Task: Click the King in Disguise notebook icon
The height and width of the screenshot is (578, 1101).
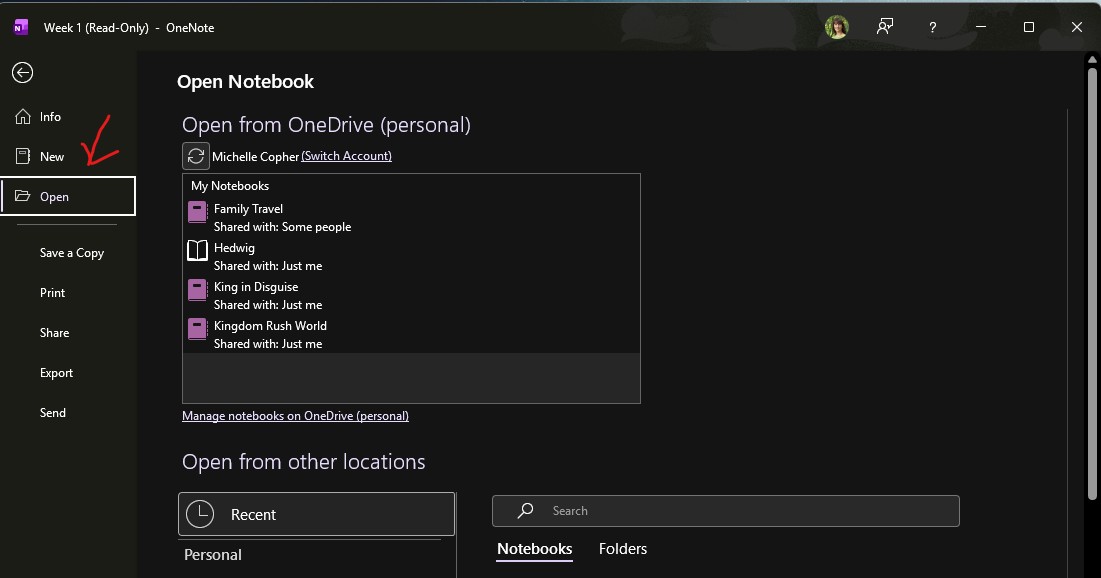Action: pyautogui.click(x=197, y=290)
